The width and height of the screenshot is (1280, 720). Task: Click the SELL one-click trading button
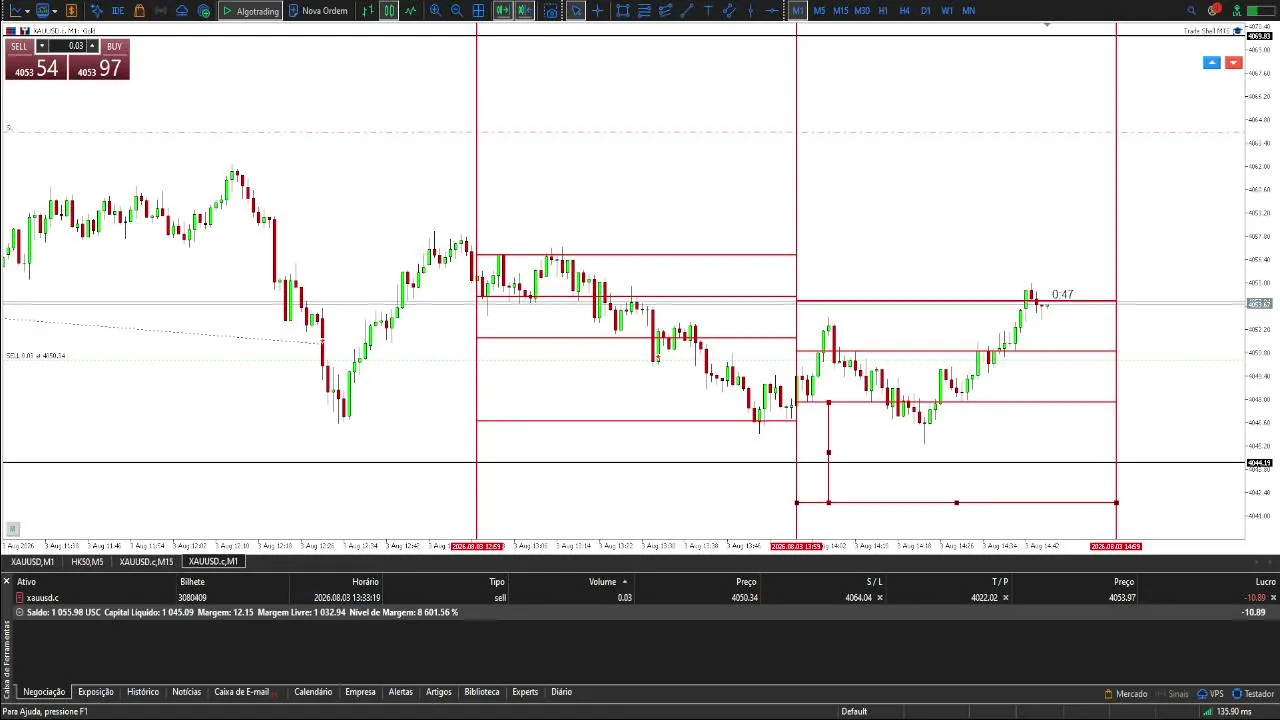pos(36,60)
